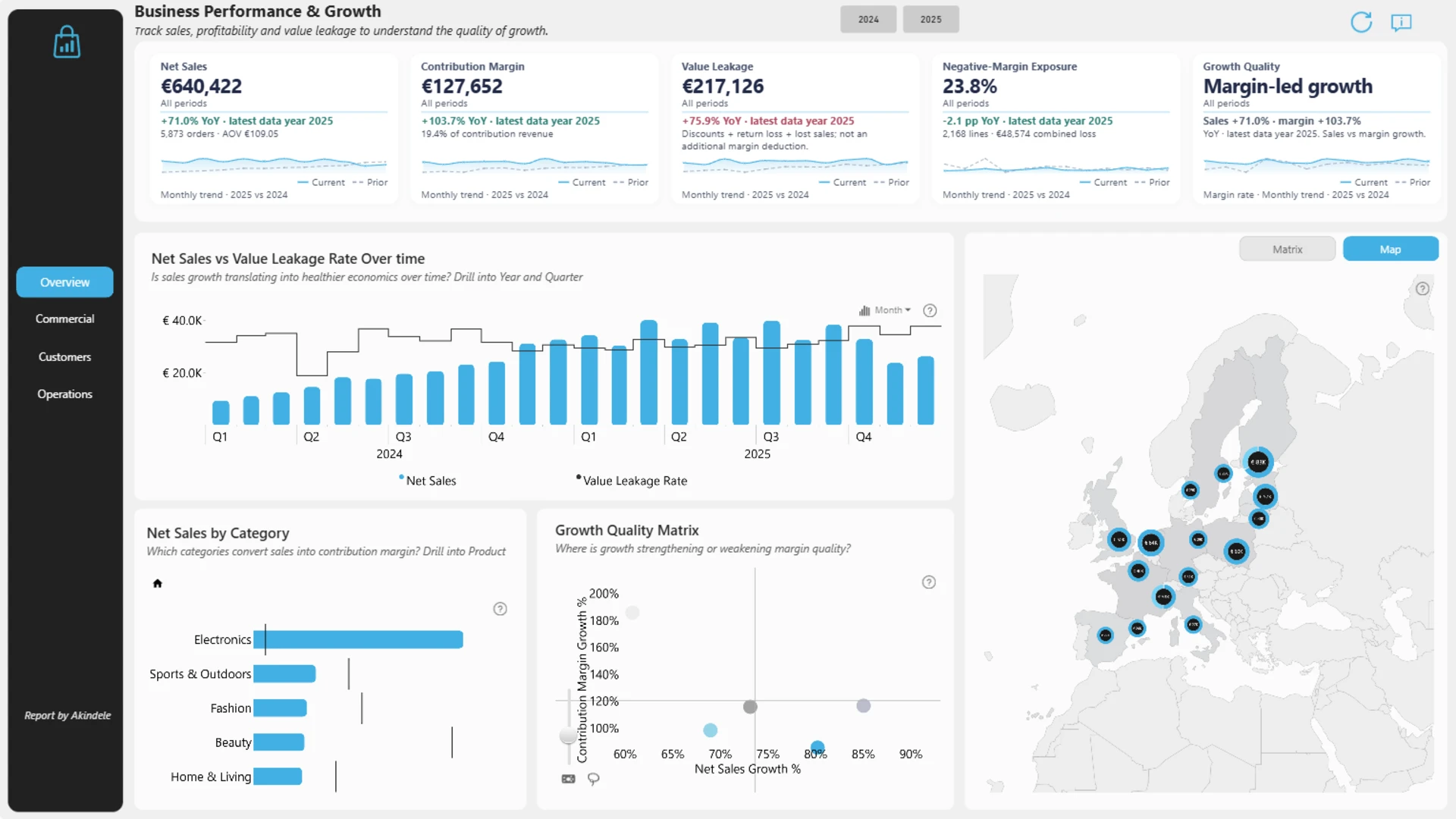This screenshot has width=1456, height=819.
Task: Toggle the 2024 year filter
Action: coord(868,19)
